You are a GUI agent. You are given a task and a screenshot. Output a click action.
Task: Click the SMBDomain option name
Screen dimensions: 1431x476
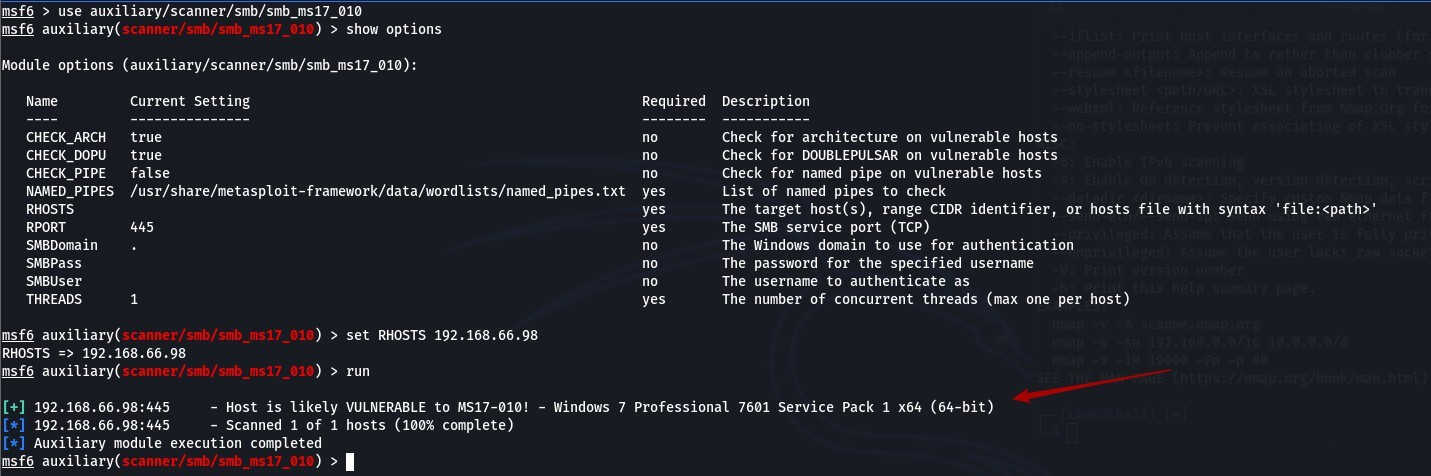[62, 245]
